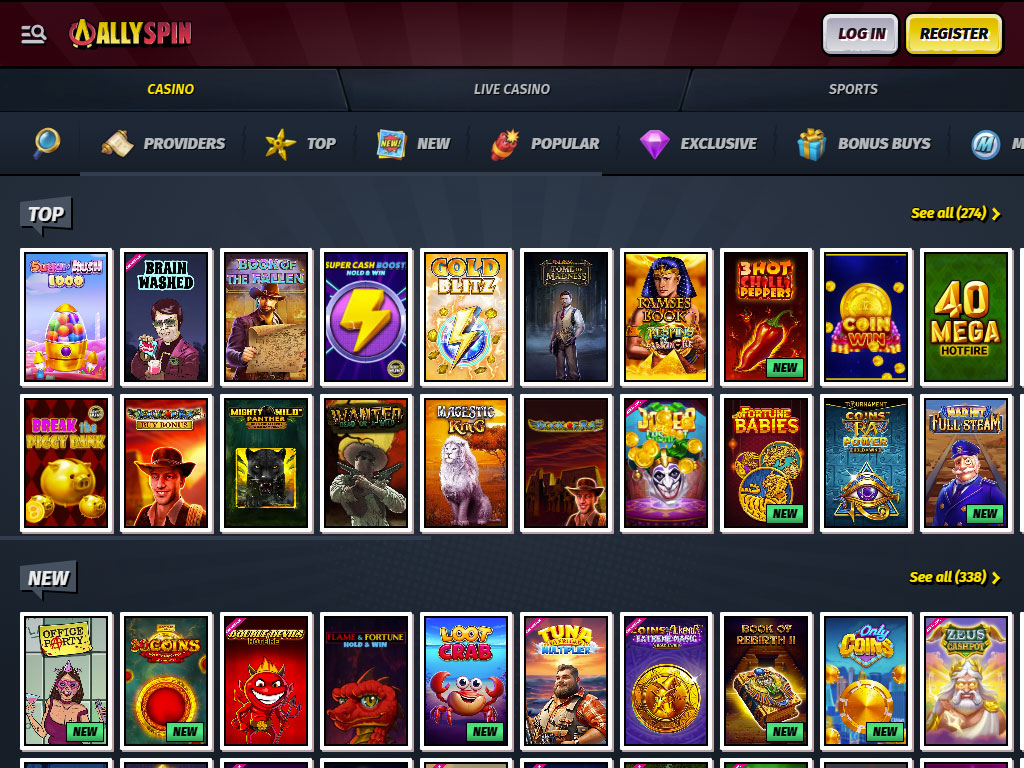Switch to Sports tab
Viewport: 1024px width, 768px height.
point(852,89)
